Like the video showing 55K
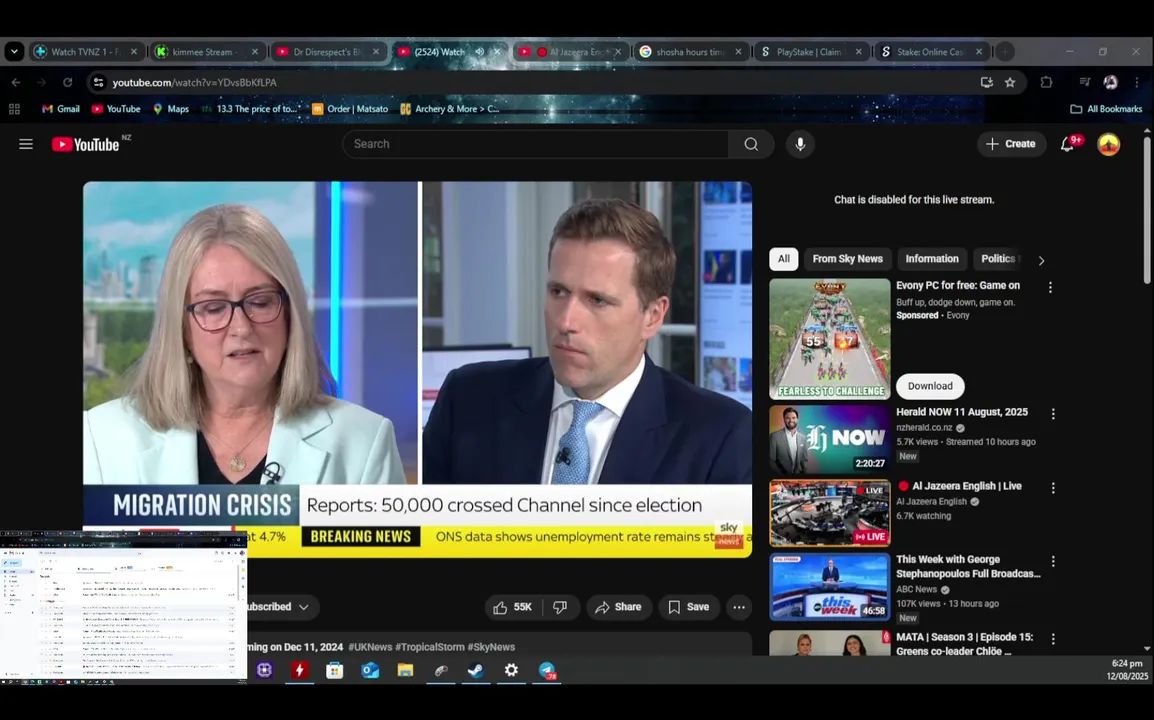 point(513,607)
